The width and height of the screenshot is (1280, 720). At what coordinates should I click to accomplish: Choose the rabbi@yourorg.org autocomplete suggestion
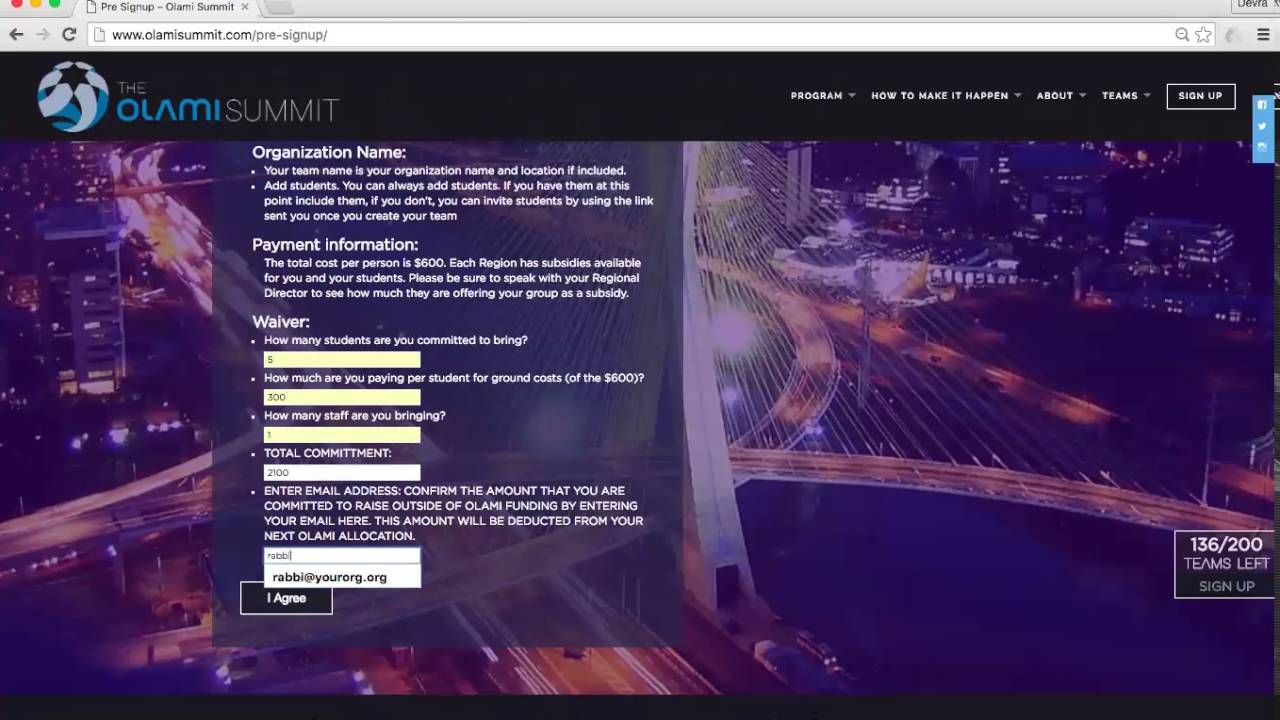point(342,577)
